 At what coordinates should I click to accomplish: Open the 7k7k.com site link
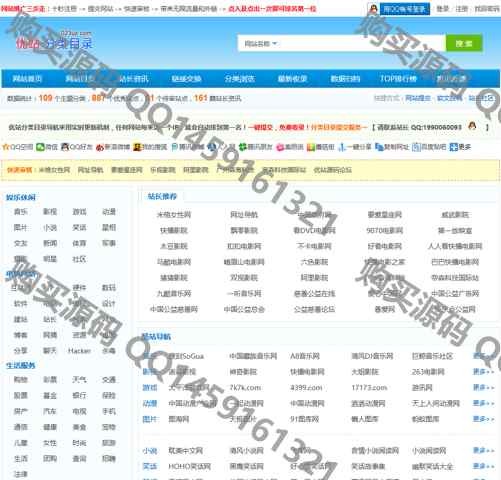tap(245, 388)
